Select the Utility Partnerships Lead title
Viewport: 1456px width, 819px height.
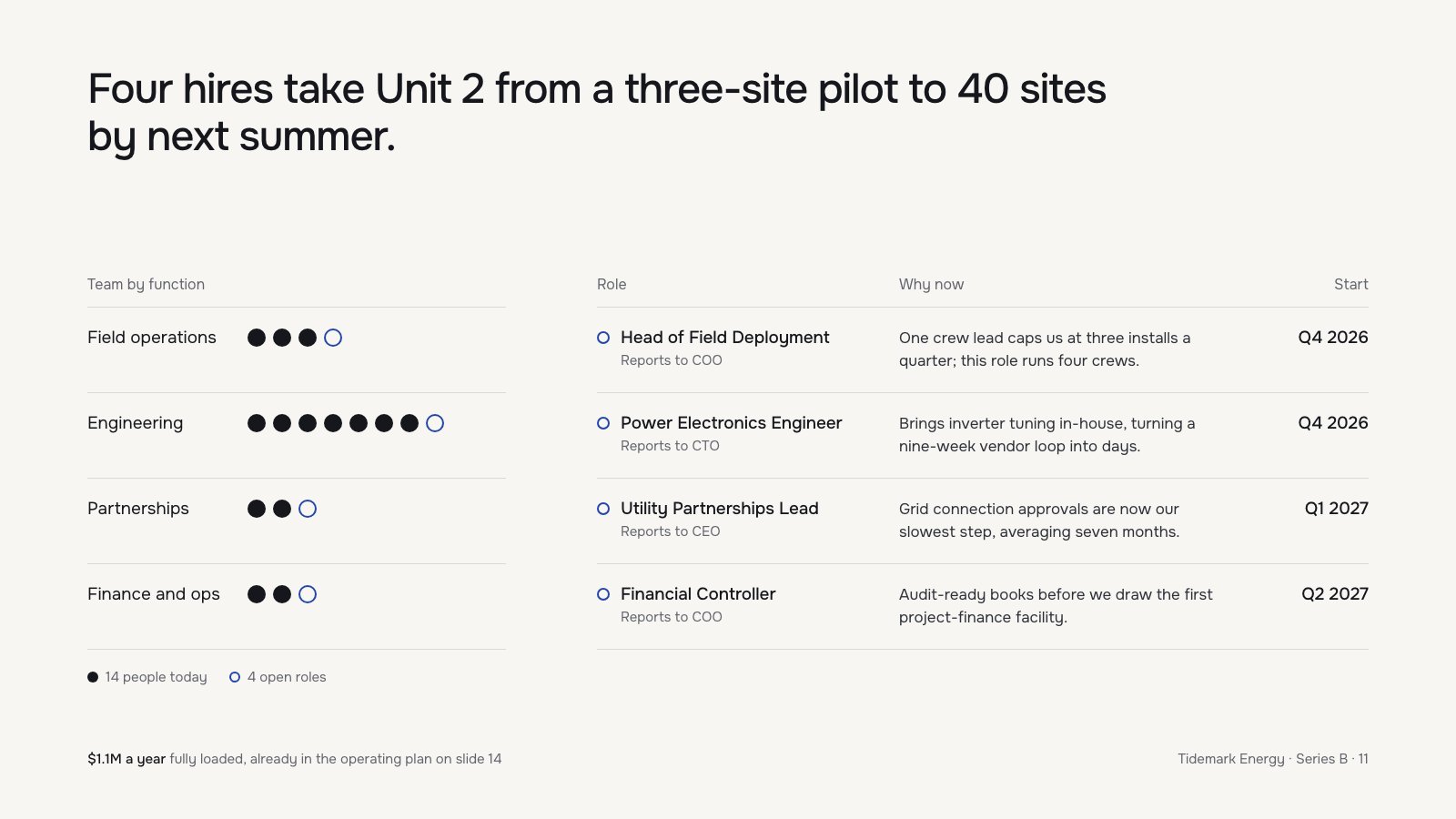(x=719, y=509)
